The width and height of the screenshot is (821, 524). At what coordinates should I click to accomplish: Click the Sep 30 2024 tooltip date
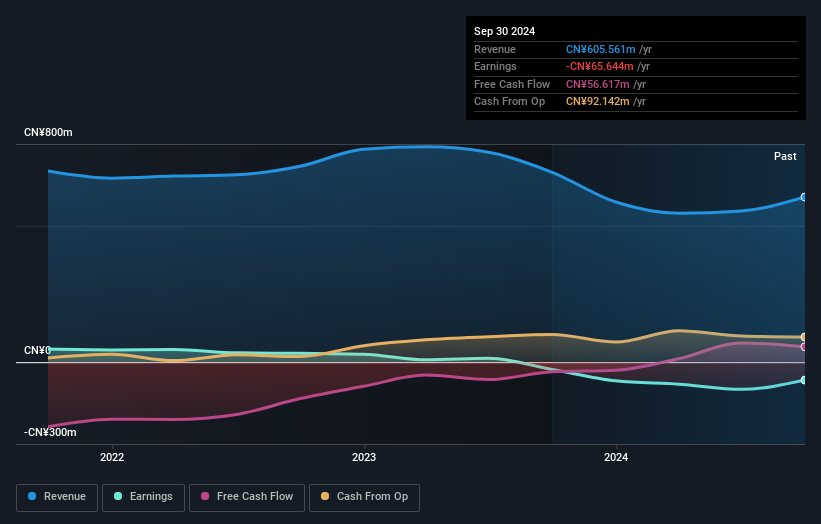[504, 31]
